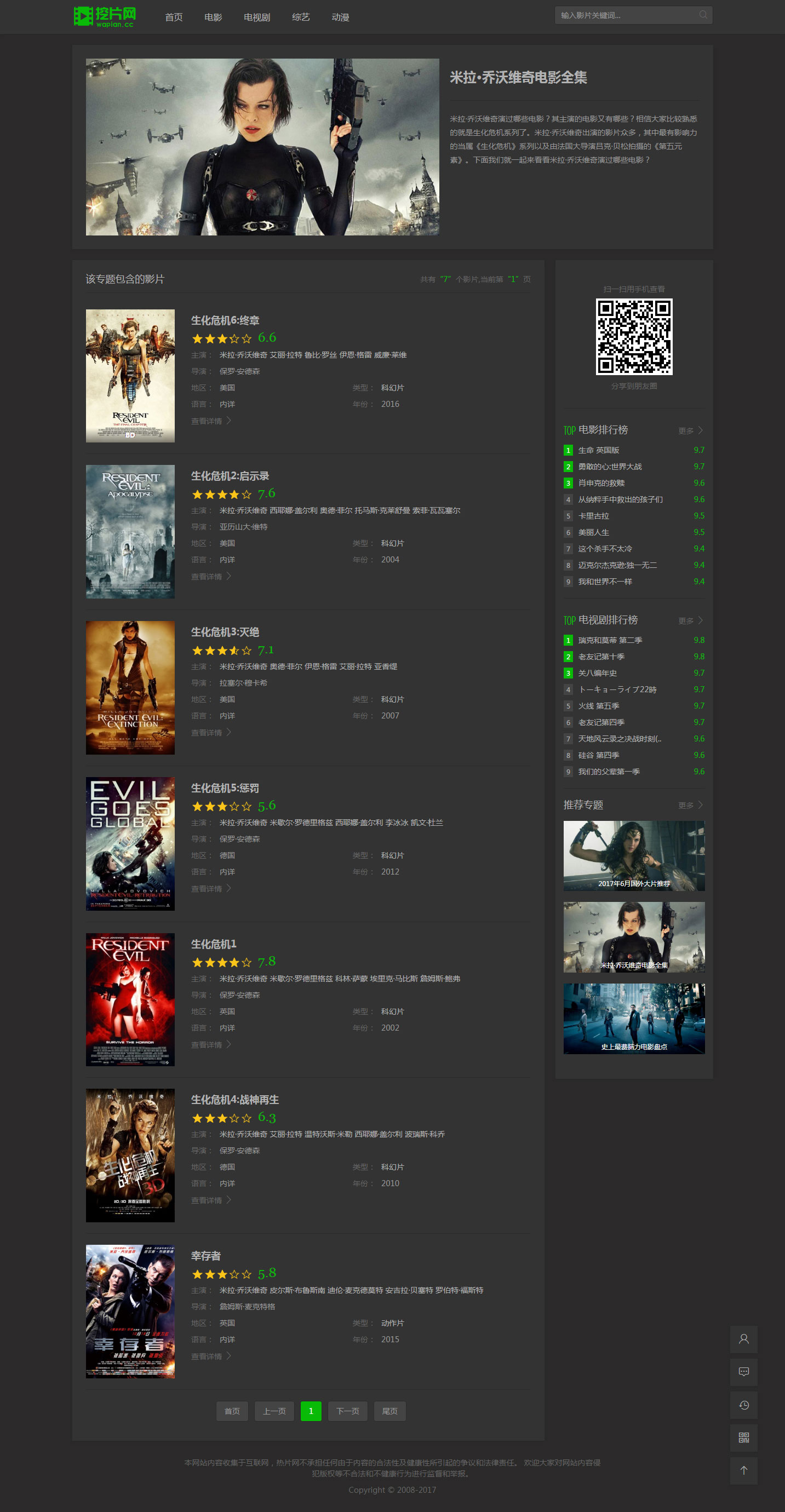Open 查看详情 for 生化危机2:启示录

tap(211, 577)
